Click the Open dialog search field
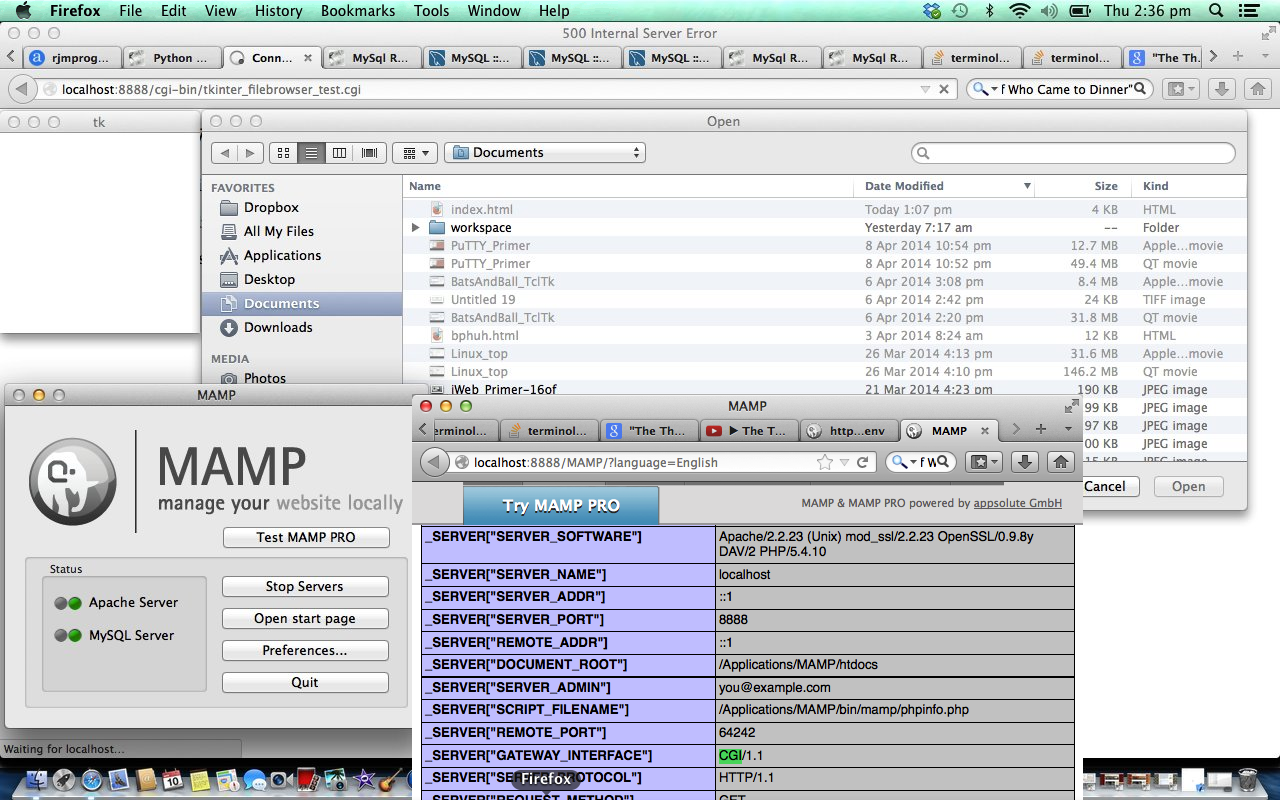Image resolution: width=1280 pixels, height=800 pixels. 1073,153
